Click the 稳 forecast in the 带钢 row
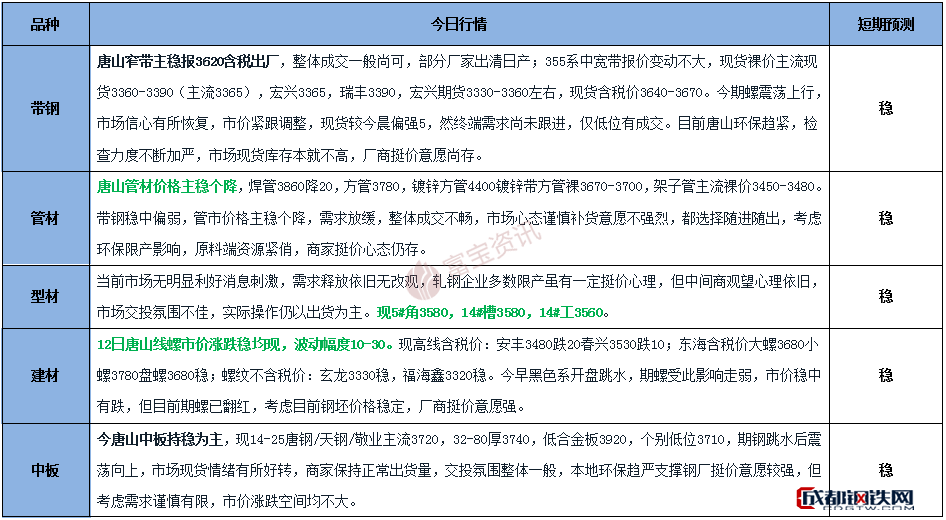Viewport: 946px width, 520px height. coord(885,108)
